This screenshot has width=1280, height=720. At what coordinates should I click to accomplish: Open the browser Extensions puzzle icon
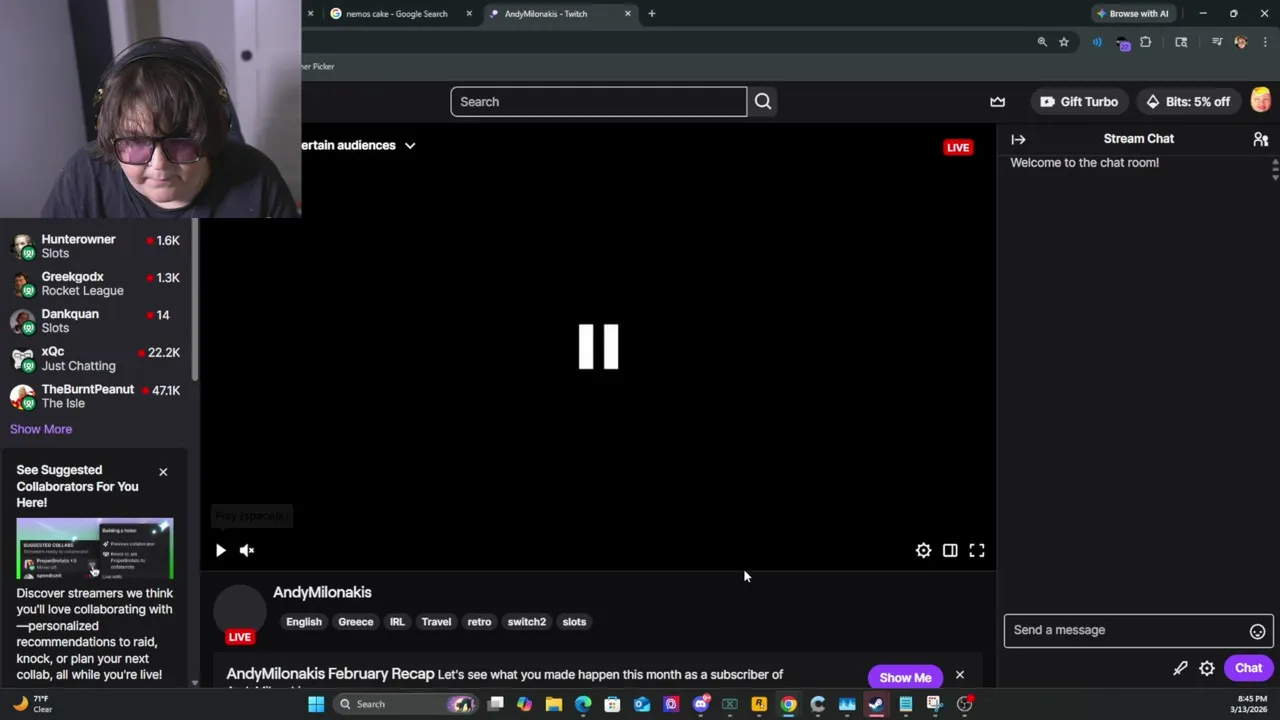point(1146,42)
